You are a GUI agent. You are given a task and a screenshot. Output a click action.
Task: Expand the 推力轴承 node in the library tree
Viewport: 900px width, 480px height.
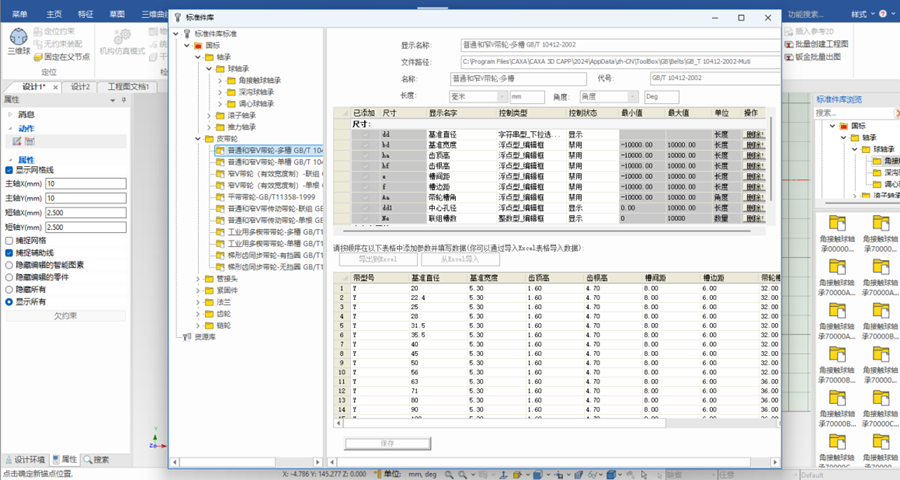(210, 127)
